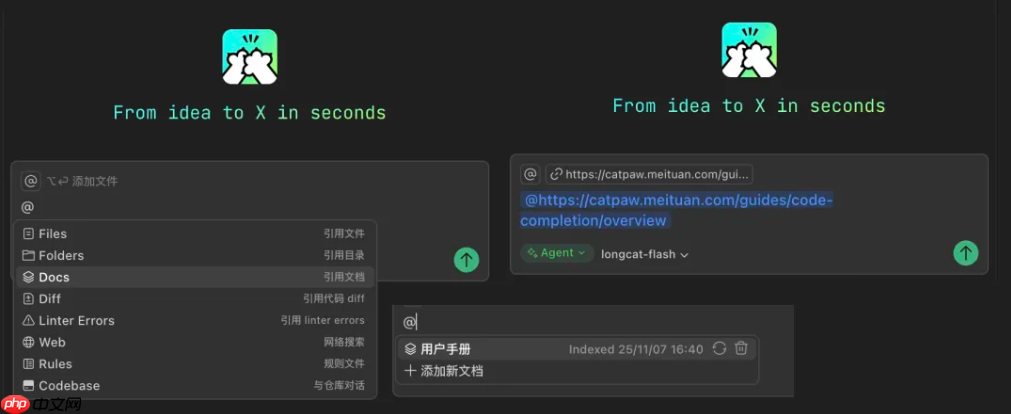Click the Diff icon in the mention menu
The image size is (1011, 414).
28,299
